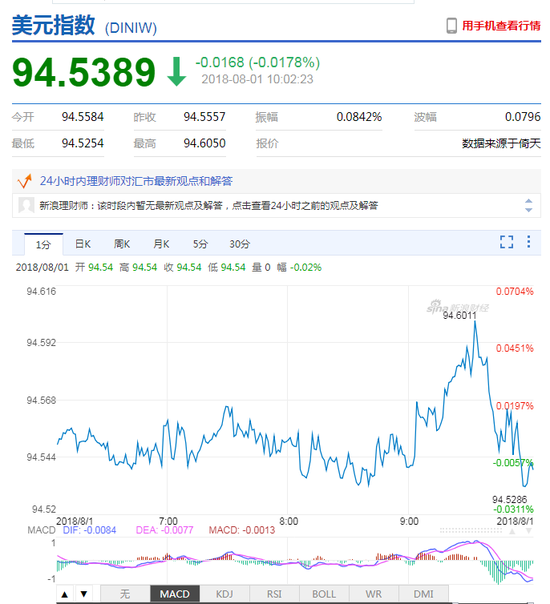This screenshot has width=550, height=604.
Task: Click the timestamp 2018-08-01 10:02:23
Action: point(257,79)
